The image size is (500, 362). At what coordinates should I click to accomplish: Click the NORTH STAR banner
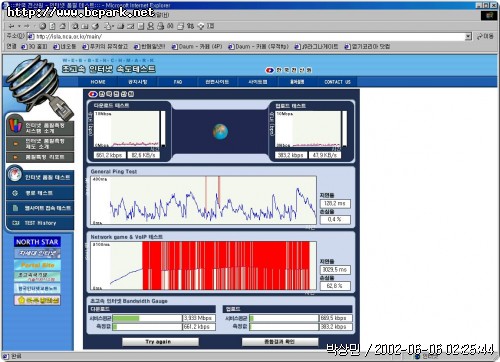tap(37, 242)
